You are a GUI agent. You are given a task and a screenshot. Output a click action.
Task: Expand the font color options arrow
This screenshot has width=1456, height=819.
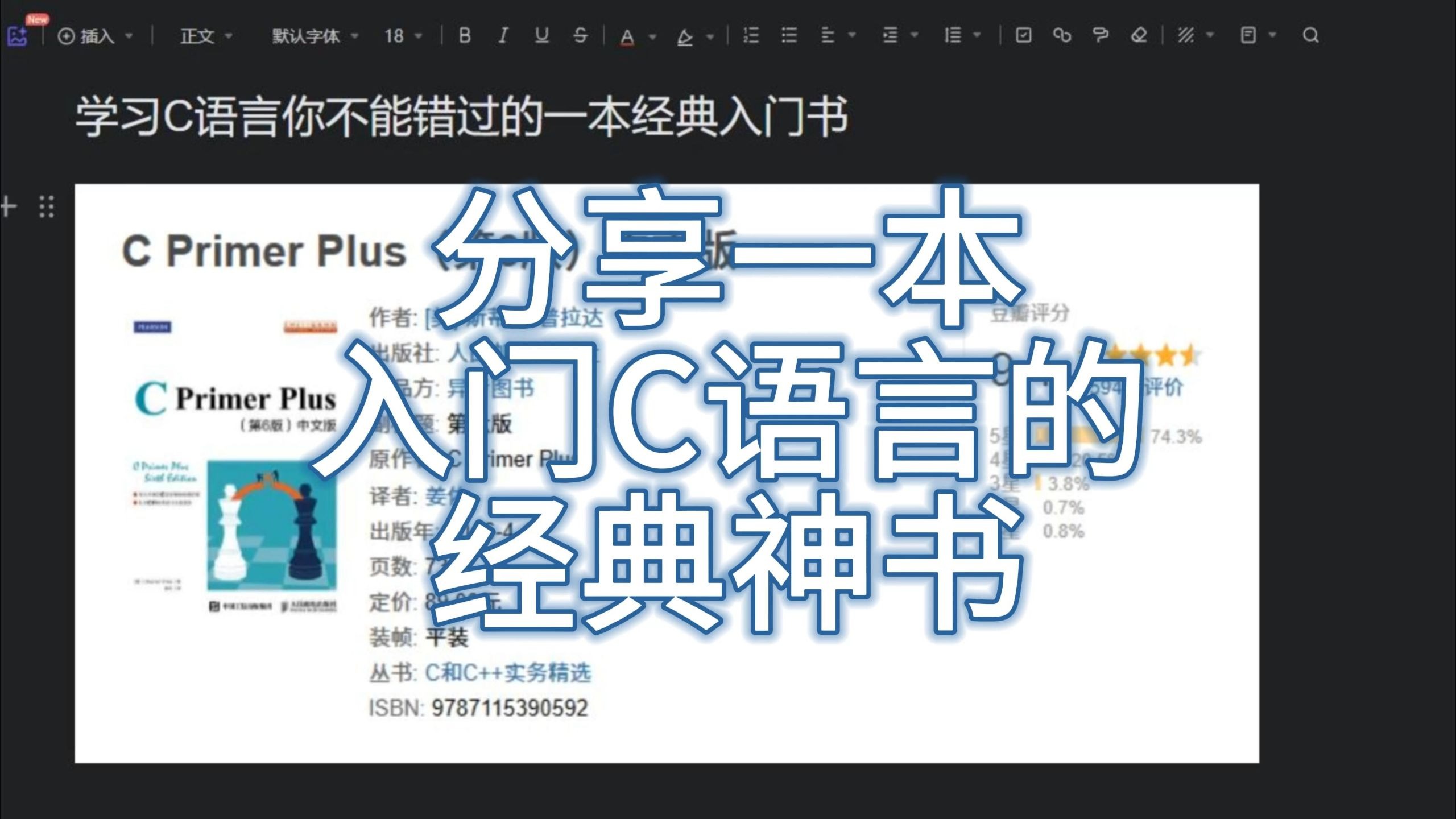point(652,36)
